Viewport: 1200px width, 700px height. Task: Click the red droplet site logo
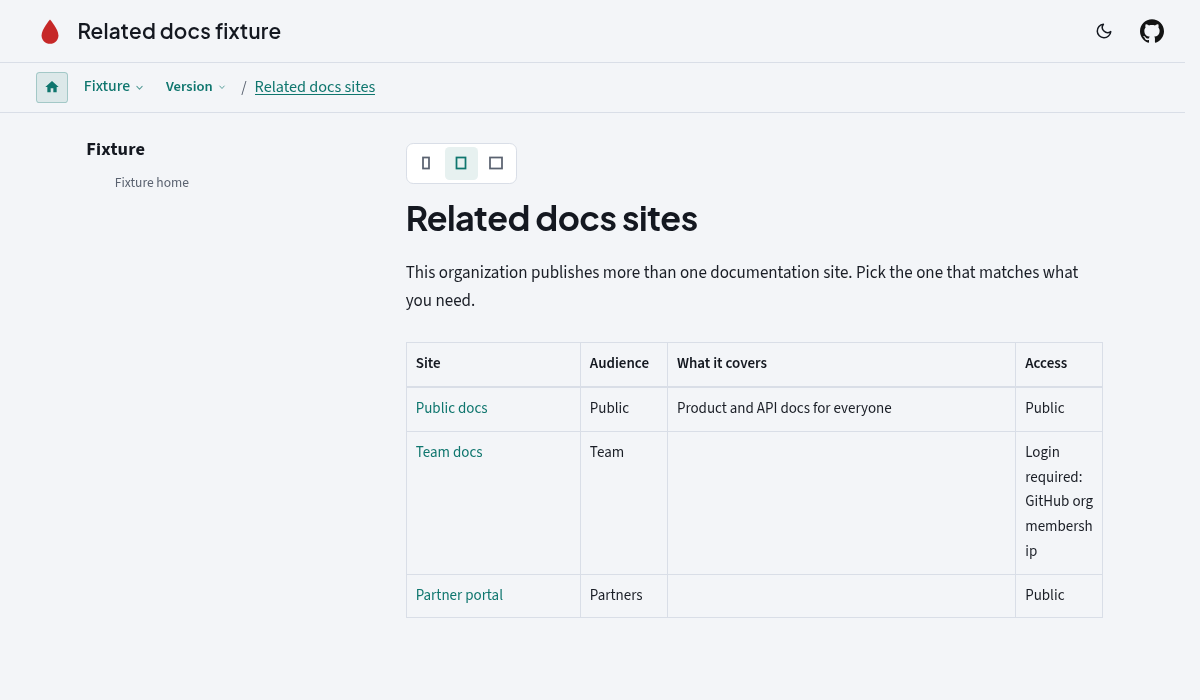coord(50,32)
